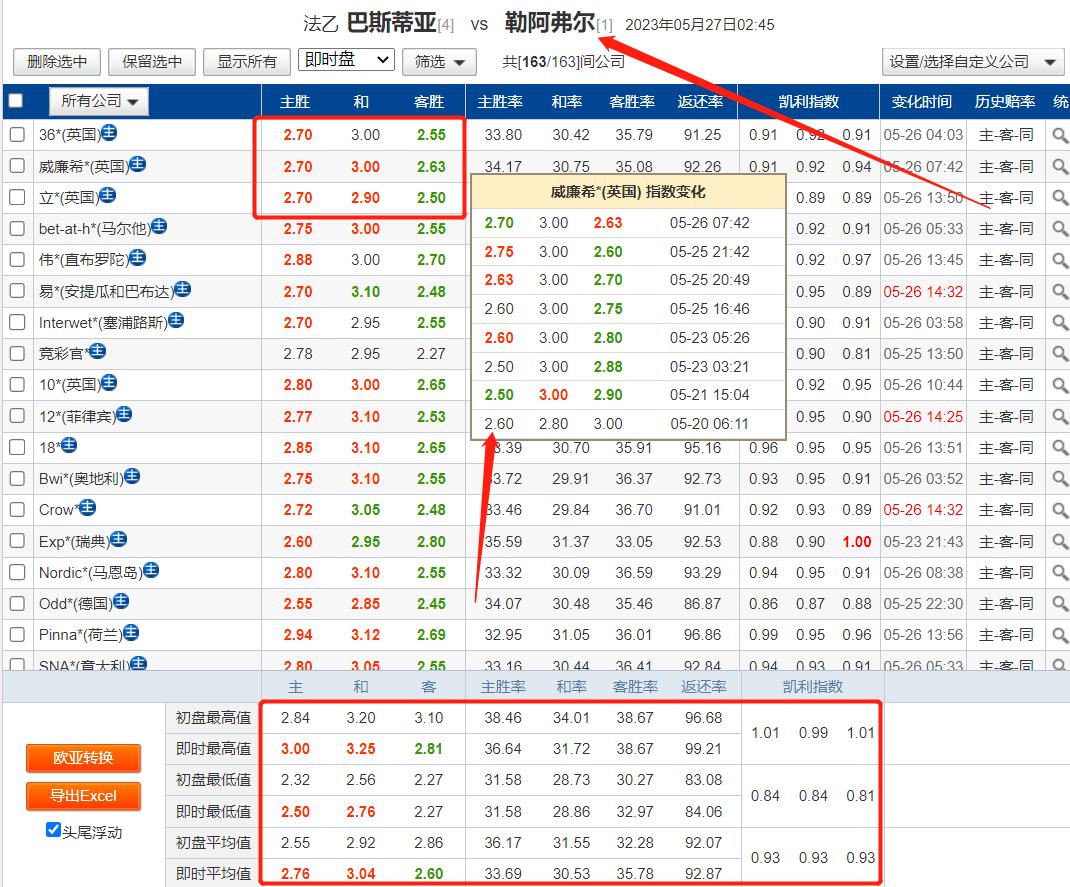Screen dimensions: 1070x887
Task: Uncheck the 头尾浮动 checkbox
Action: (x=53, y=830)
